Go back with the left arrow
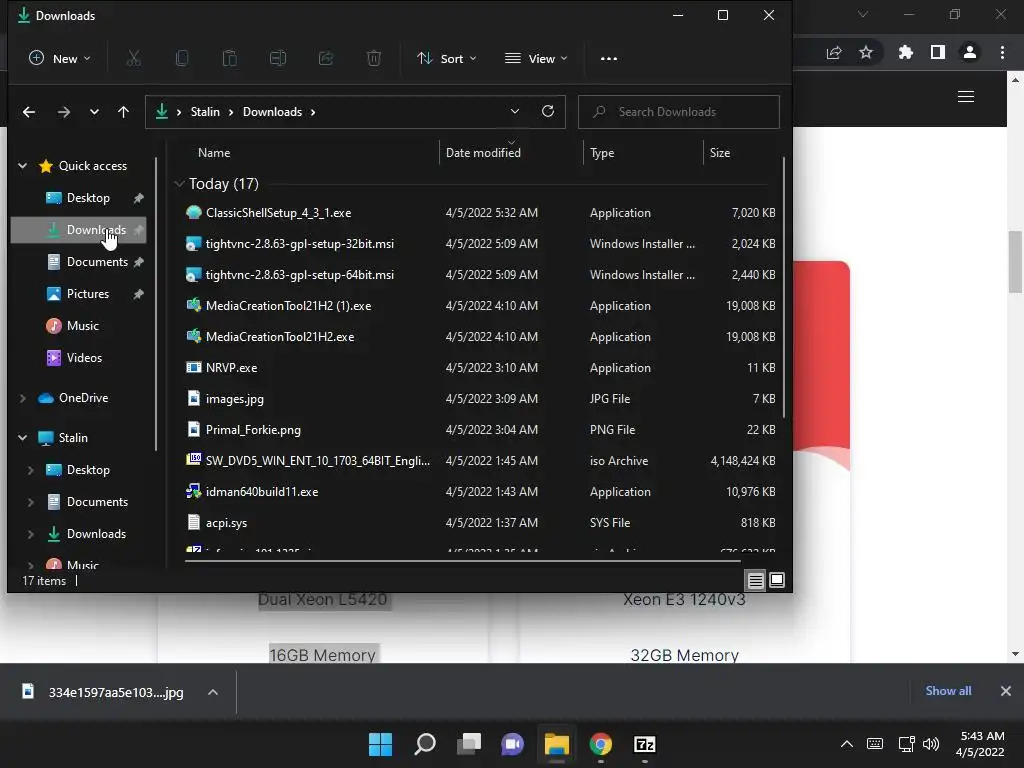The width and height of the screenshot is (1024, 768). tap(29, 112)
